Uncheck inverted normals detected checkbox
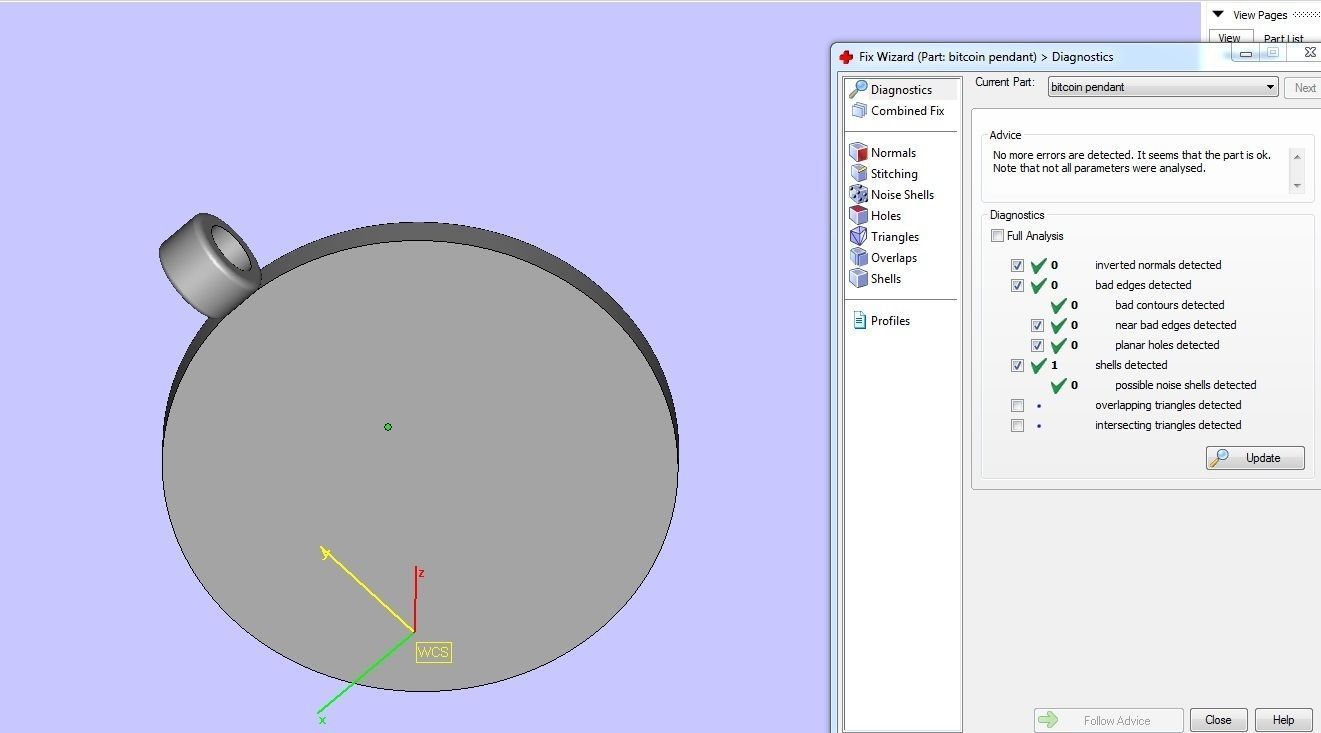 tap(1017, 265)
